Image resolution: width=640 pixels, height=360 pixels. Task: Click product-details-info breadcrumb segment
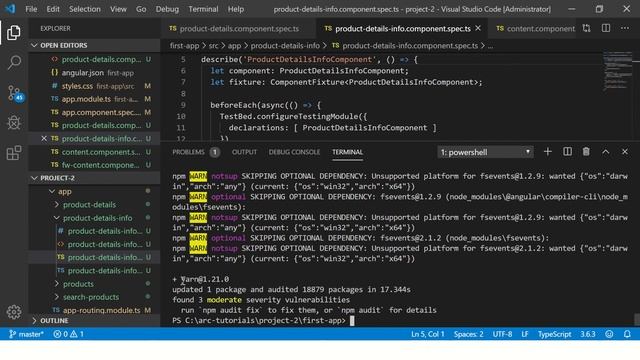coord(285,46)
